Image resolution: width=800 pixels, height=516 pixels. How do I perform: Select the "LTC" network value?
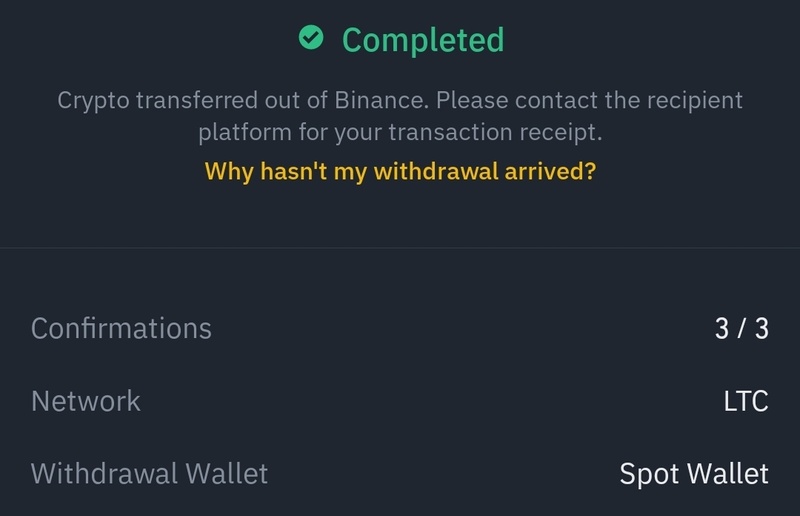click(x=744, y=402)
